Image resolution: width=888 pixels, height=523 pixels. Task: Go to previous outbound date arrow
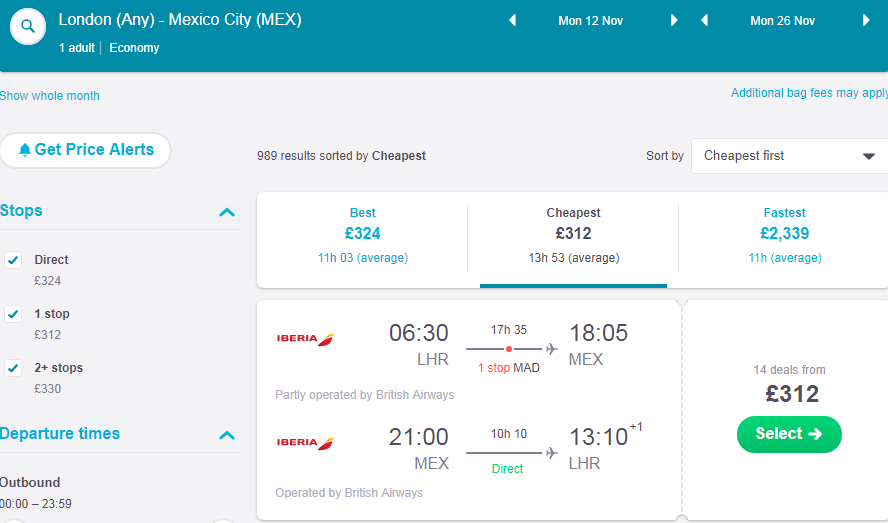pos(513,21)
